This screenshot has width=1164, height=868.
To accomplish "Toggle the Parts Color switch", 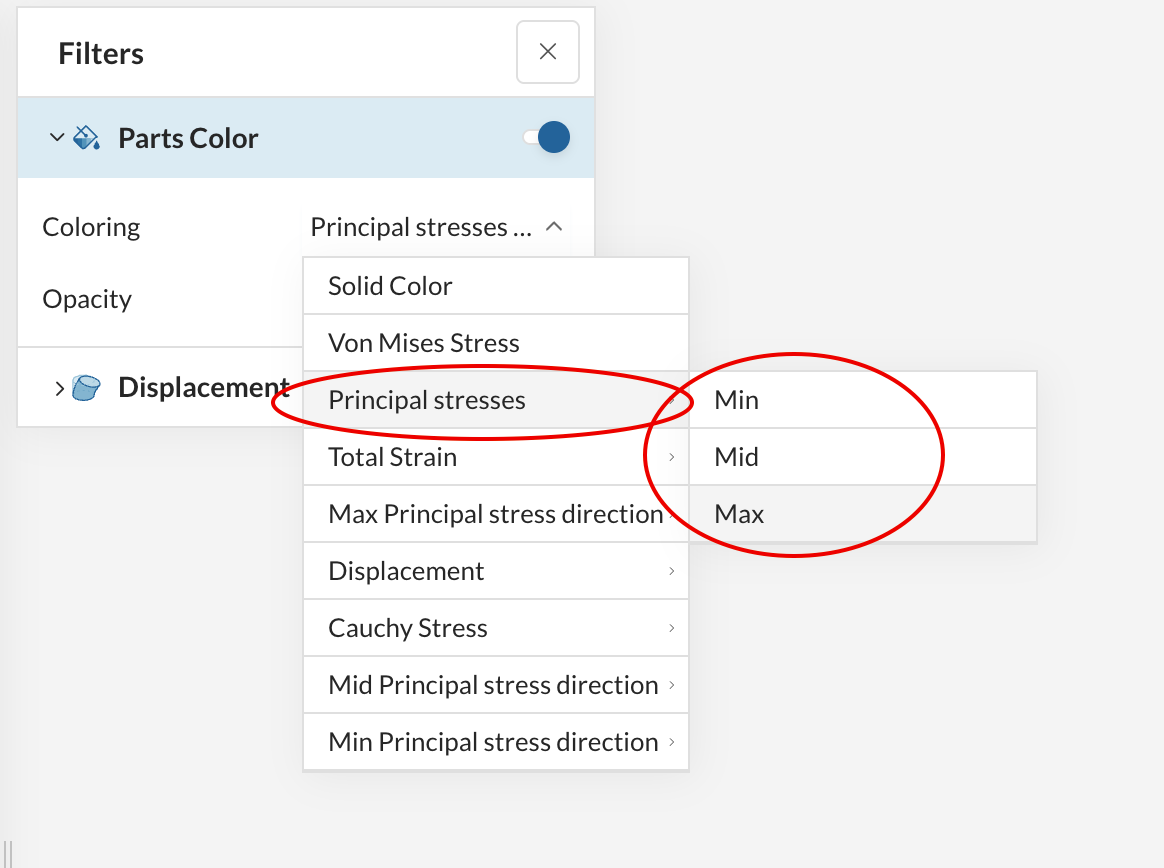I will click(x=547, y=138).
